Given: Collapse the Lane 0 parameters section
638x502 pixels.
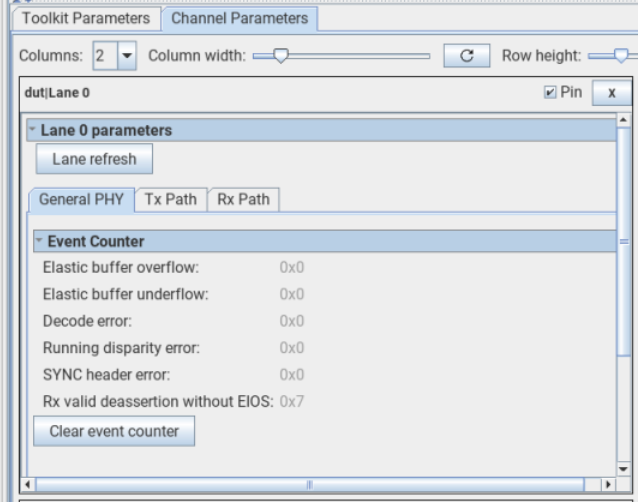Looking at the screenshot, I should pos(33,130).
